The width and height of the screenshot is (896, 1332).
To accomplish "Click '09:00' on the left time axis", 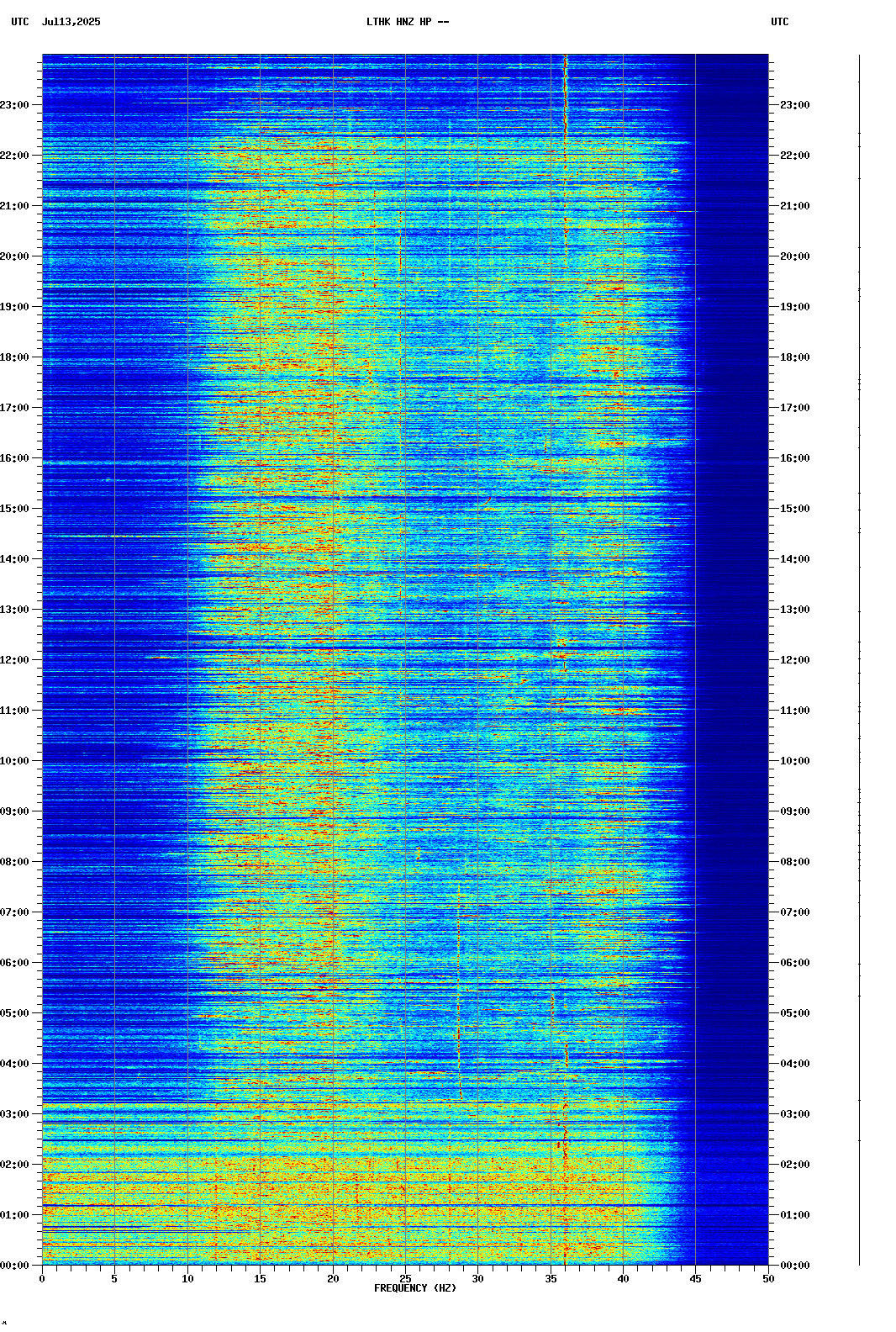I will [x=14, y=811].
